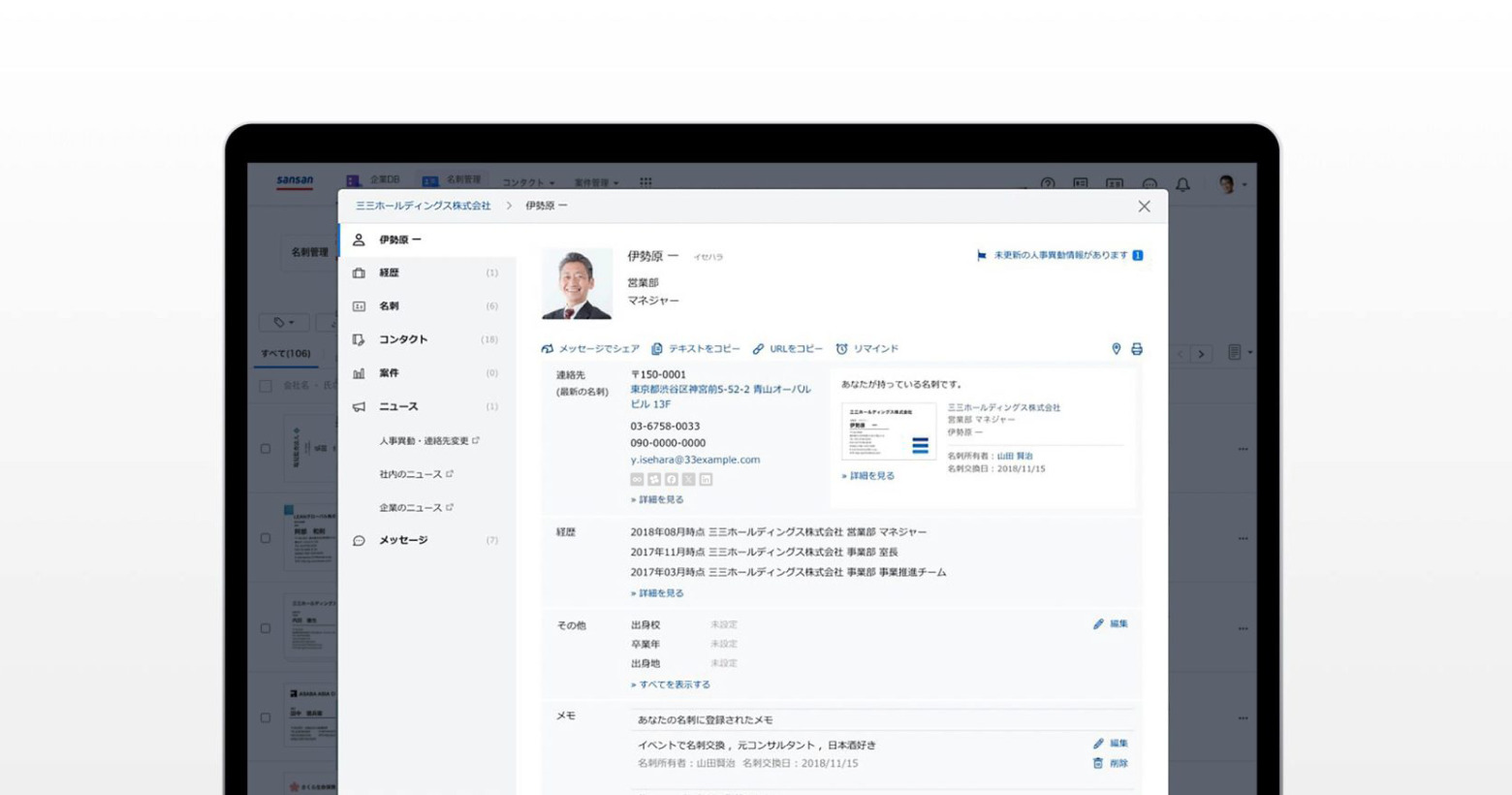Click the flag icon for unupdated personnel changes
The height and width of the screenshot is (795, 1512).
(982, 256)
